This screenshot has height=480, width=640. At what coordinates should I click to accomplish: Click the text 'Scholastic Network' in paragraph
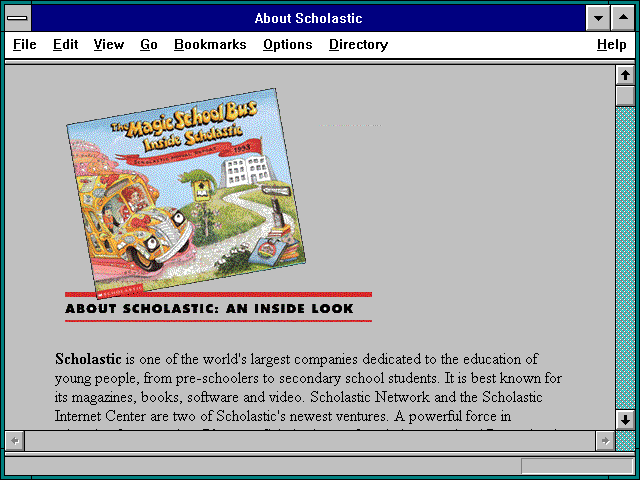pos(370,397)
